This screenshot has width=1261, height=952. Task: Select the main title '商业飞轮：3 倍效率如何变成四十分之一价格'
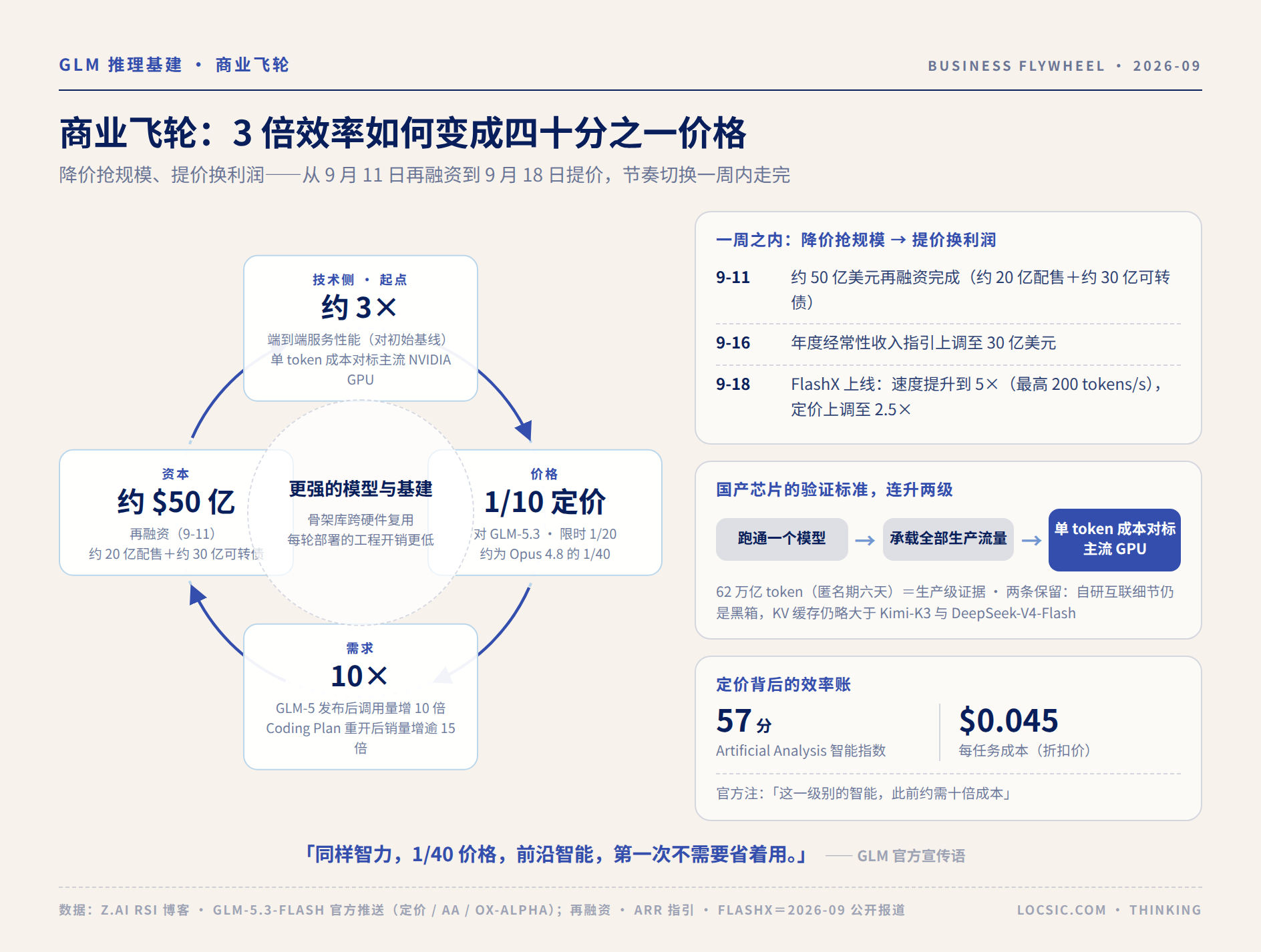[x=403, y=133]
